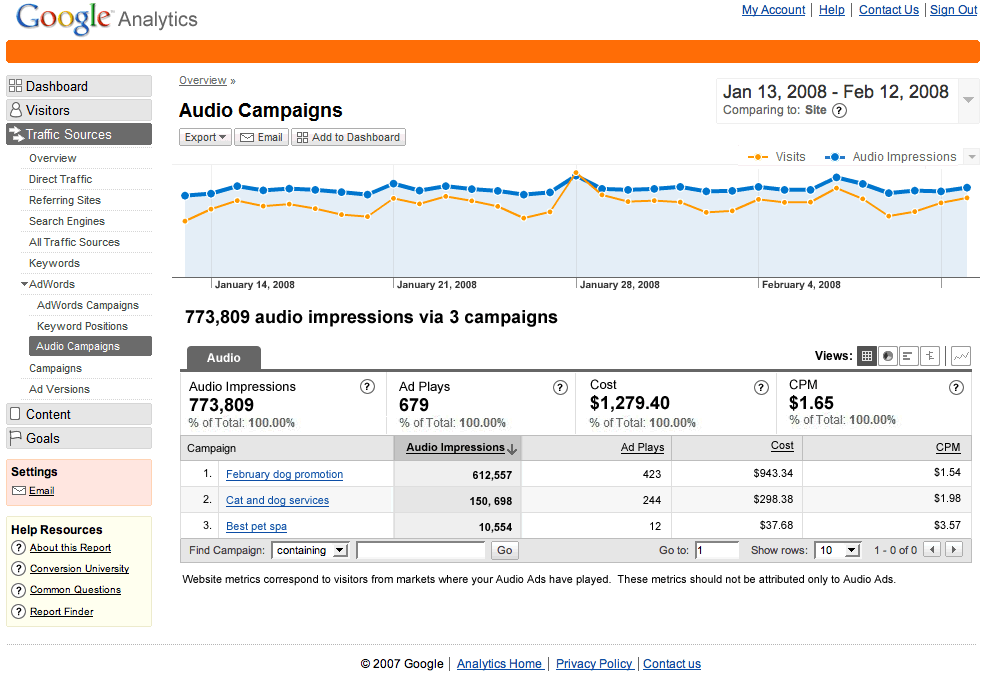Open the Privacy Policy footer link

point(594,664)
